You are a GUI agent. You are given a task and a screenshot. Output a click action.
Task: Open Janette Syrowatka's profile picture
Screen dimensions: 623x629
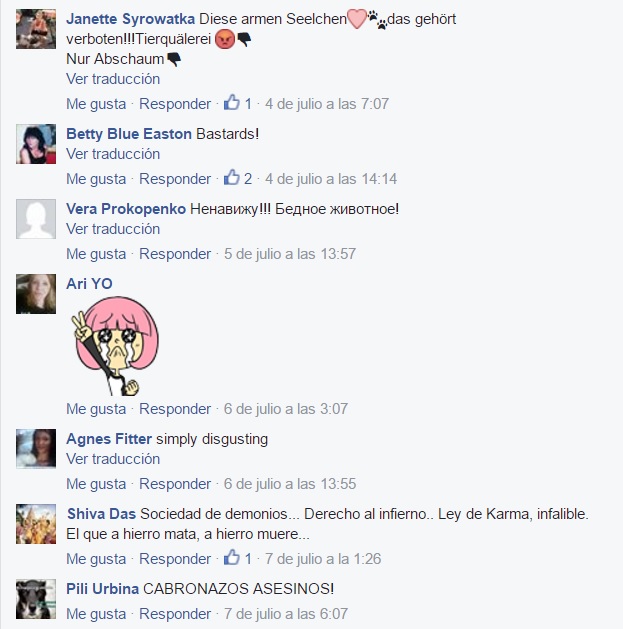pos(36,29)
